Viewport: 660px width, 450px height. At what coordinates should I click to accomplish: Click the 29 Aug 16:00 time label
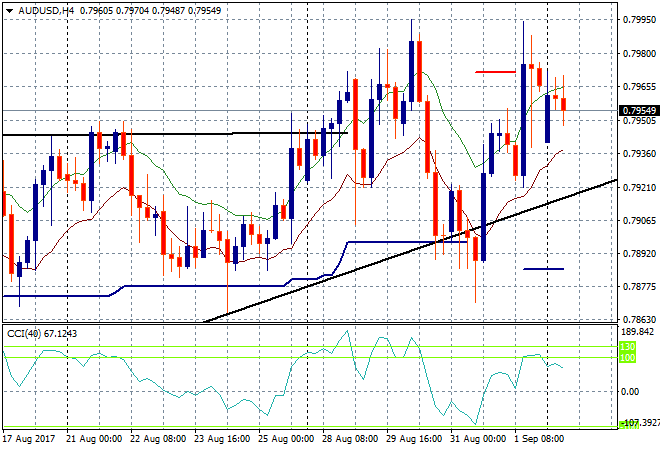coord(414,439)
